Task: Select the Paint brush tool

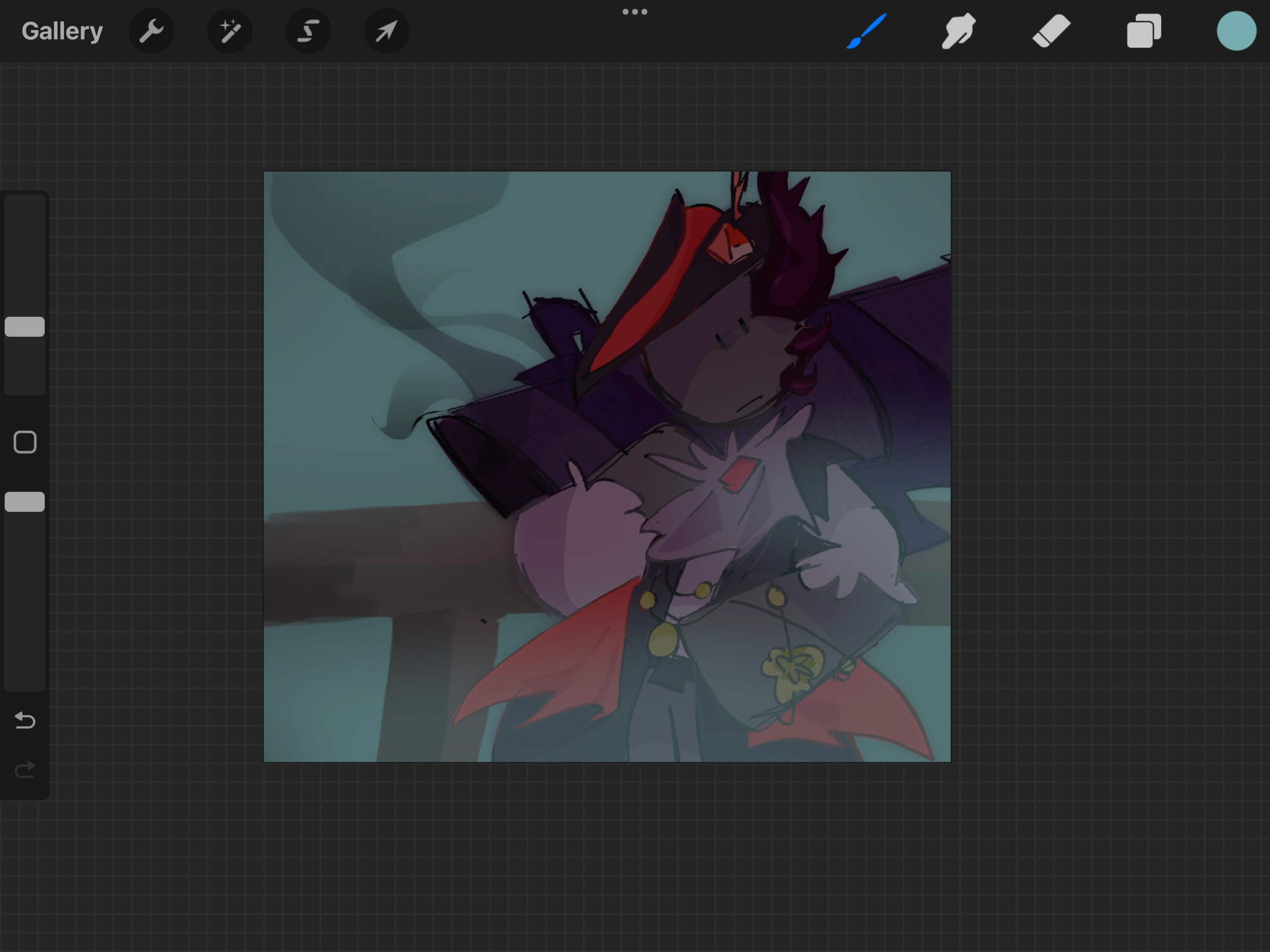Action: [867, 31]
